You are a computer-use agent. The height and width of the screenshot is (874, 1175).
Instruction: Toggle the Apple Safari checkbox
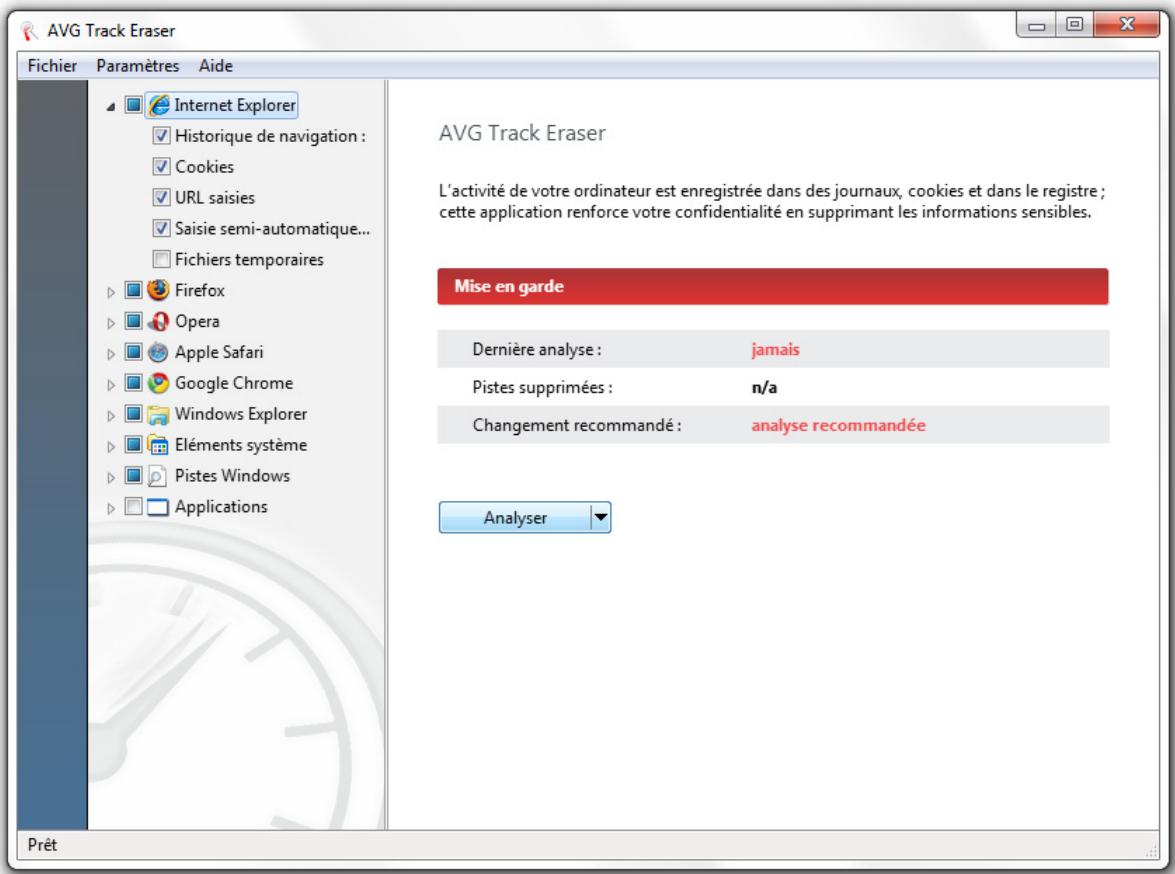coord(133,352)
